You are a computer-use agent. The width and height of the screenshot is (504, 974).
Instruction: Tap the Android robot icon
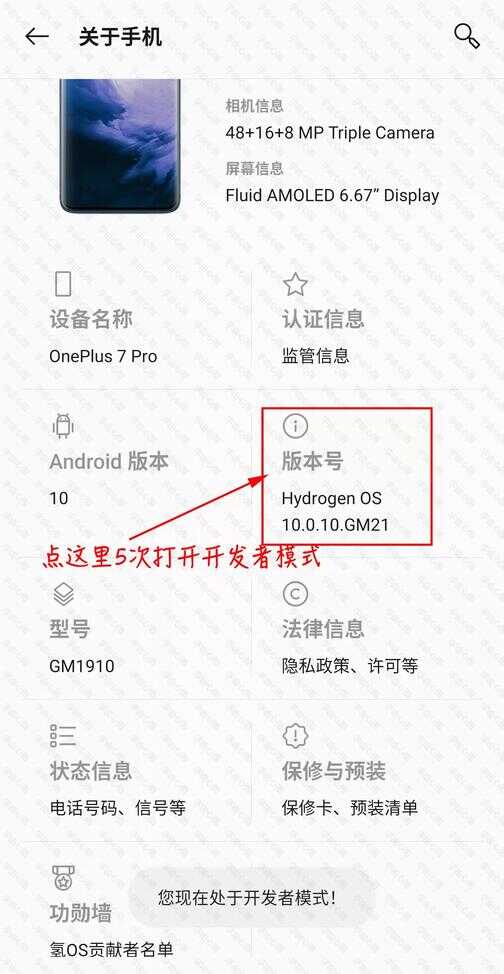63,426
